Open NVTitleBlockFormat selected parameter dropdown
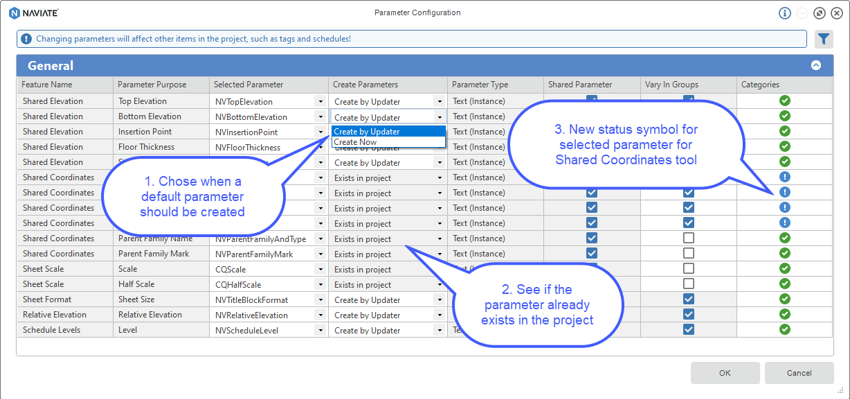 tap(320, 299)
